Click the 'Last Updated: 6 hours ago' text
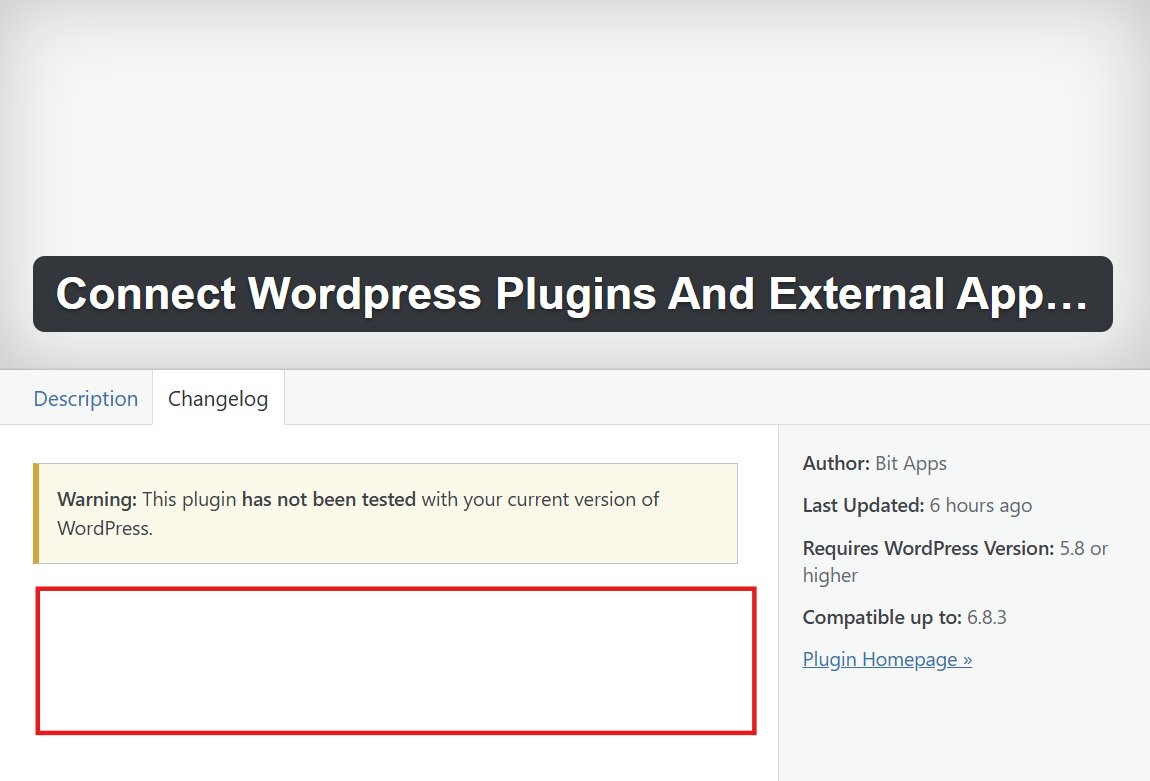Viewport: 1150px width, 781px height. click(917, 505)
